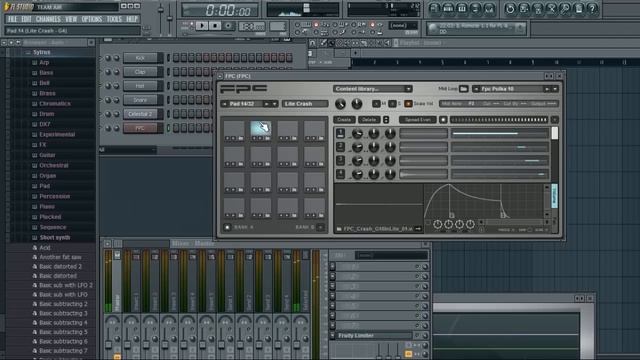Select the 'Another fat saw' preset

(x=60, y=257)
